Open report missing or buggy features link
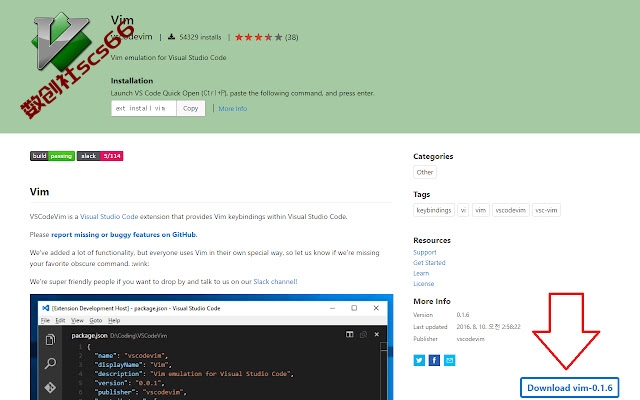 pos(124,235)
